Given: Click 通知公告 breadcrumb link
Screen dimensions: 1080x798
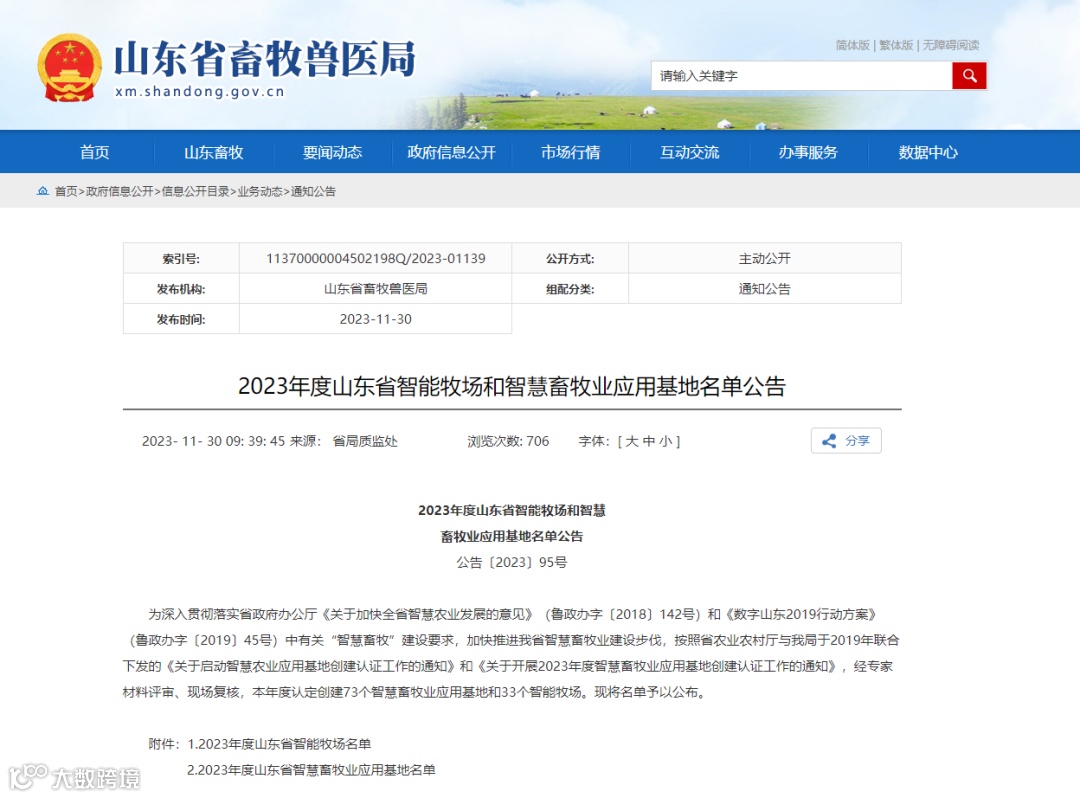Looking at the screenshot, I should [313, 191].
